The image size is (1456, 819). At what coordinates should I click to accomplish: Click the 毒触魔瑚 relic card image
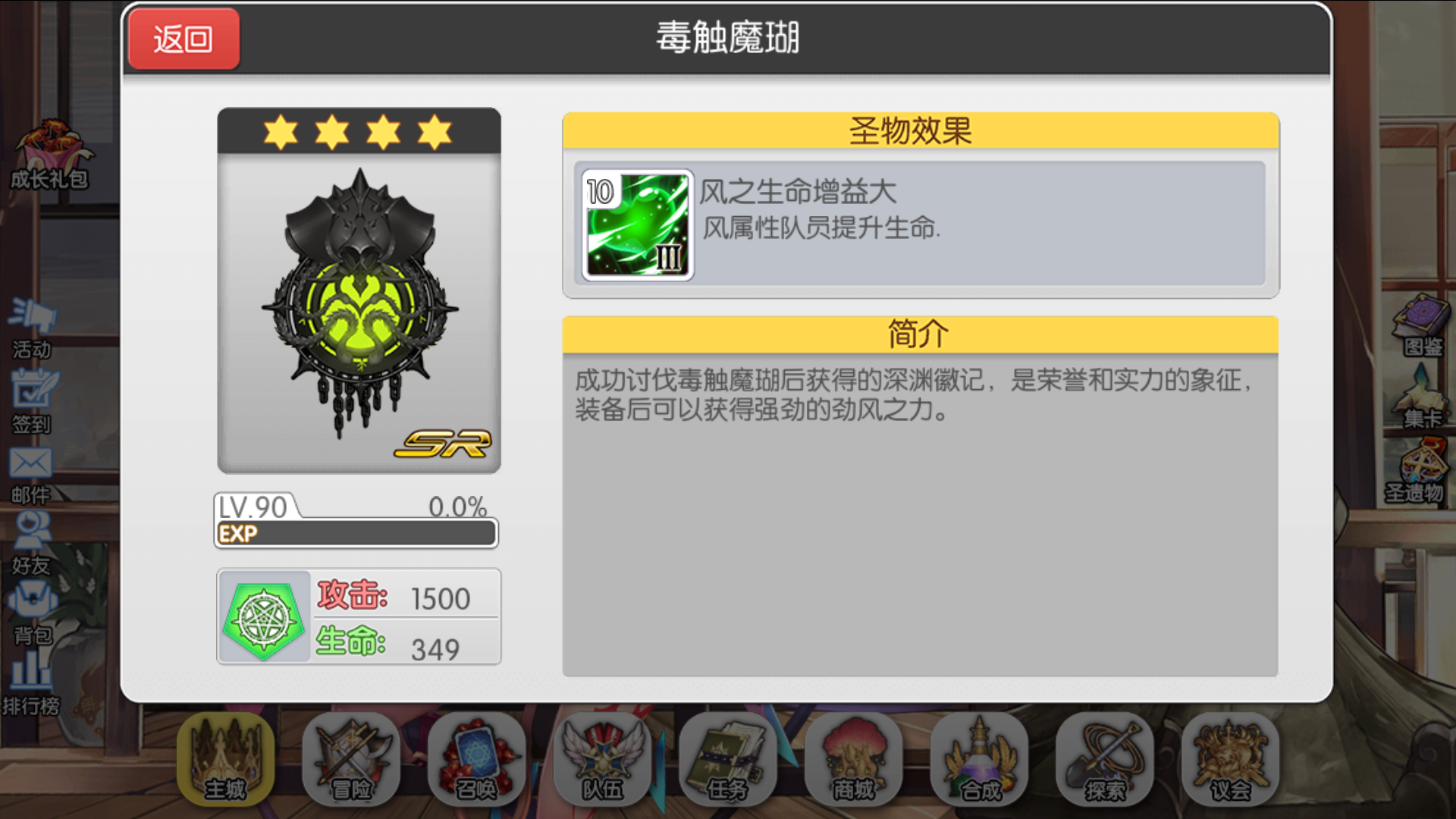coord(359,290)
